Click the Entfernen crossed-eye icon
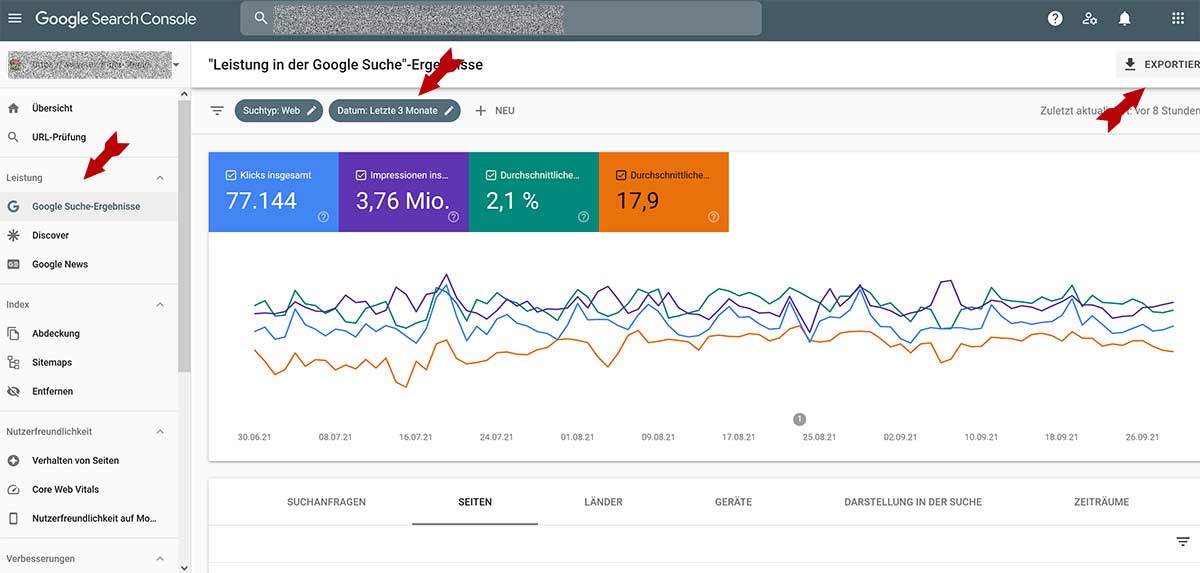The image size is (1200, 573). [13, 391]
